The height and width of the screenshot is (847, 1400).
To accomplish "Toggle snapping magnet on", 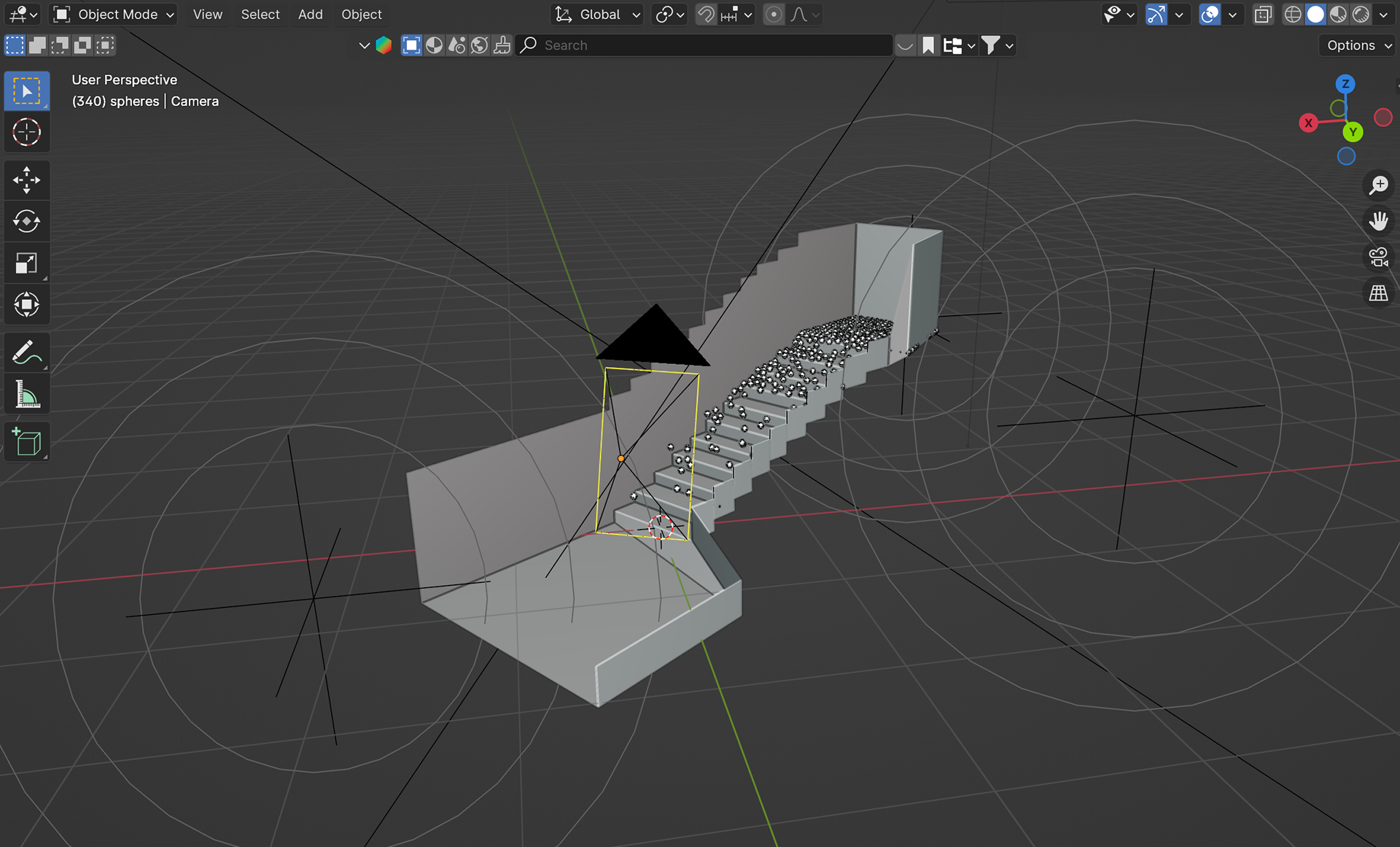I will click(x=705, y=15).
